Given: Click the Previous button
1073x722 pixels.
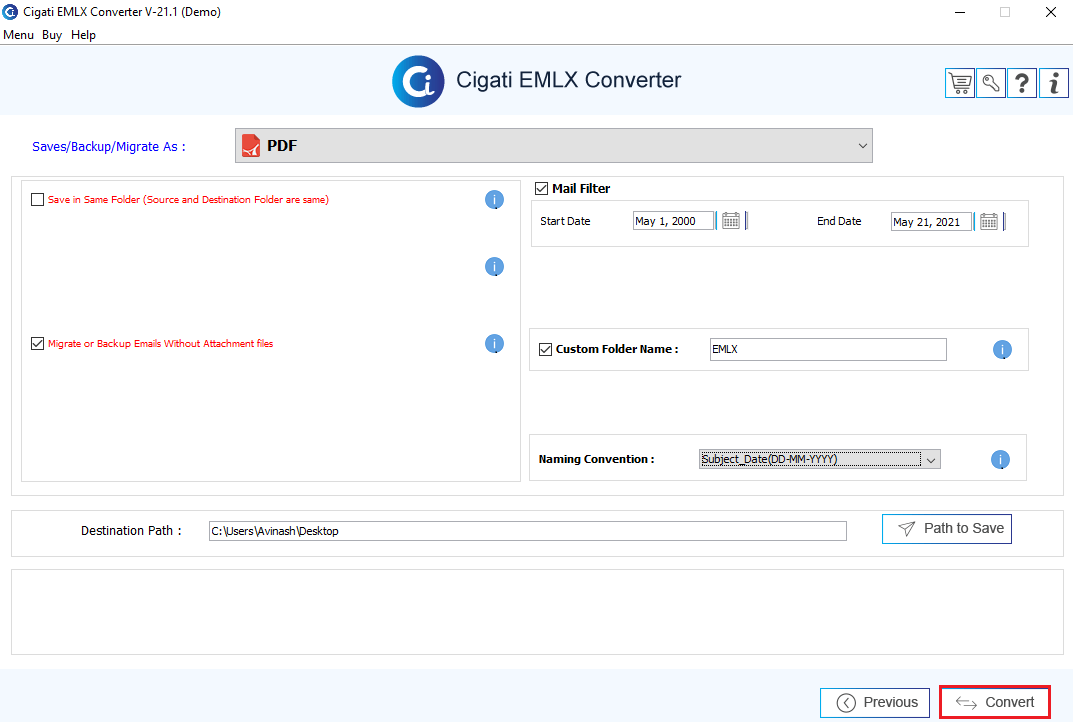Looking at the screenshot, I should (x=875, y=703).
